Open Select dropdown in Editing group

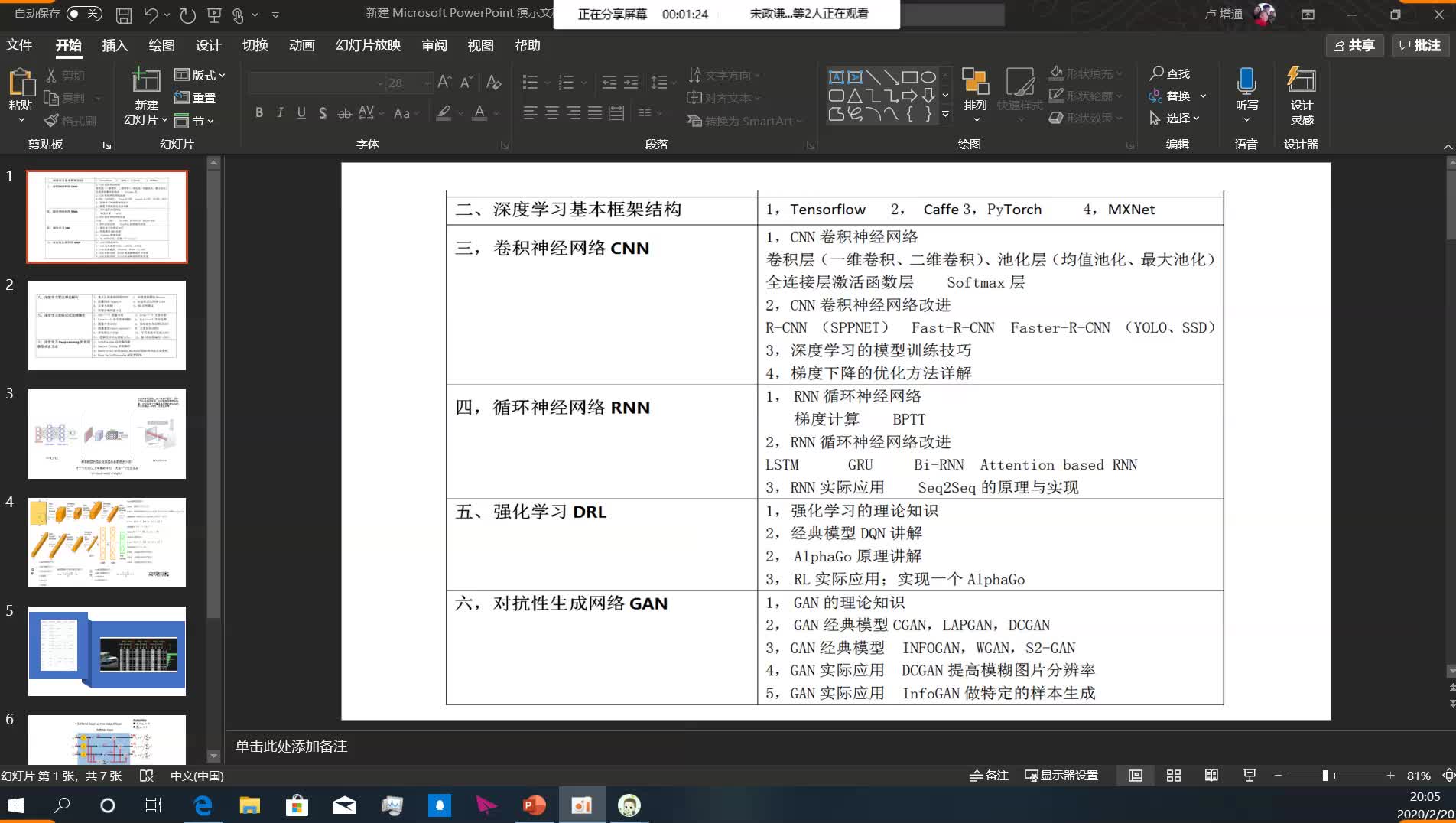[1175, 118]
